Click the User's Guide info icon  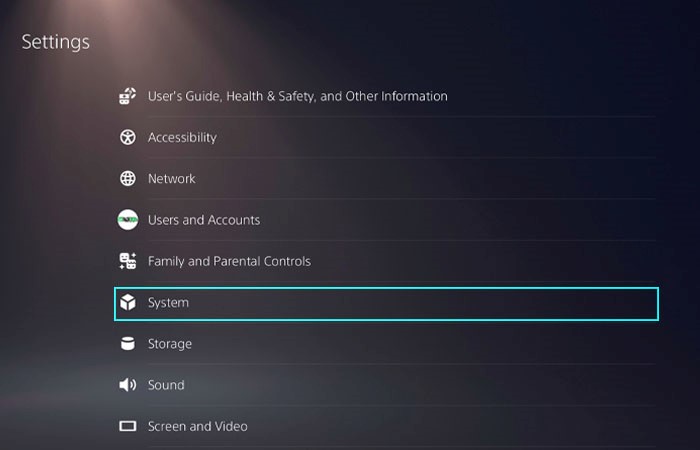(x=128, y=96)
